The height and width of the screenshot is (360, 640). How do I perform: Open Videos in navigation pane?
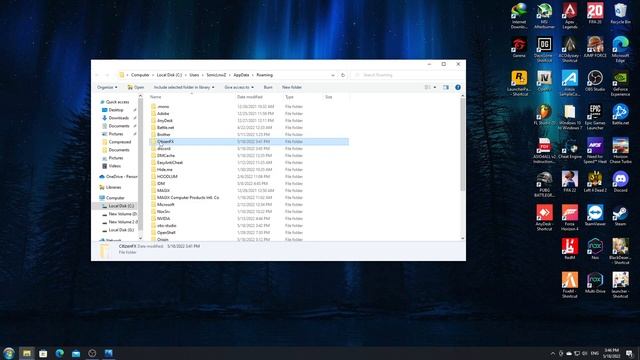[115, 166]
